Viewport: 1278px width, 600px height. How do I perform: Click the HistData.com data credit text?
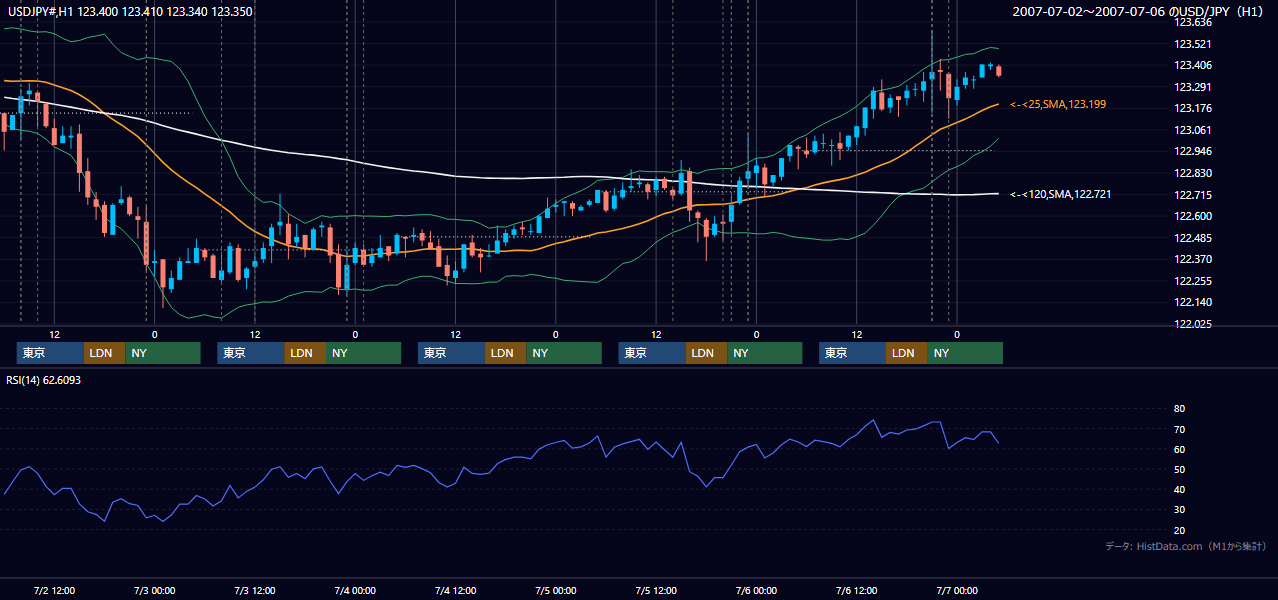tap(1185, 546)
